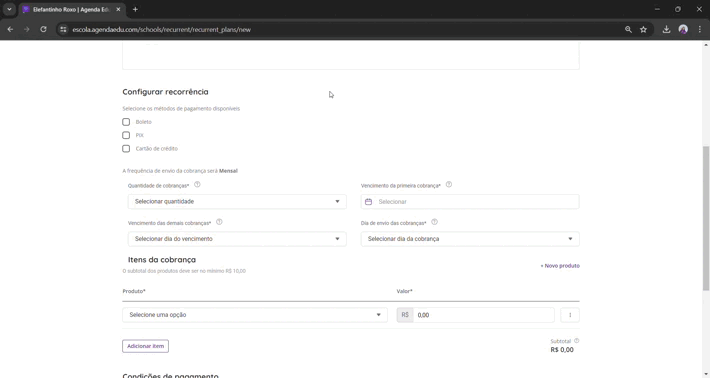Viewport: 710px width, 378px height.
Task: Go back to the previous page
Action: coord(10,29)
